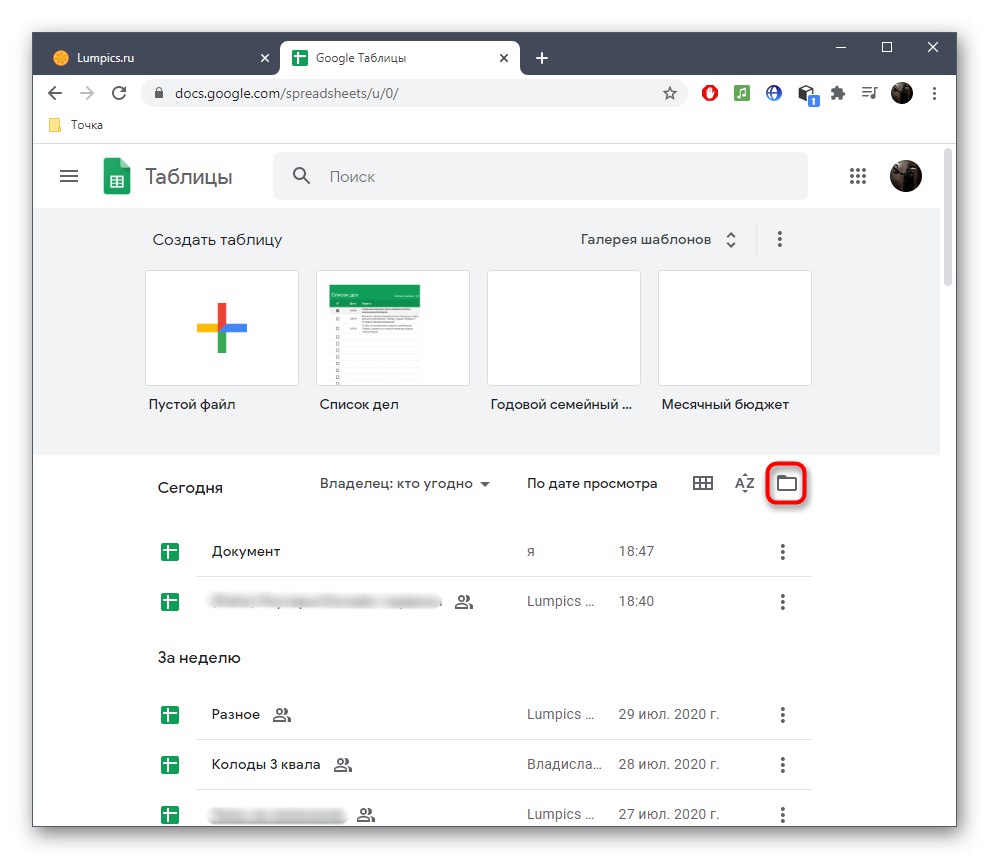The image size is (989, 859).
Task: Open the Chrome three-dot menu
Action: coord(934,93)
